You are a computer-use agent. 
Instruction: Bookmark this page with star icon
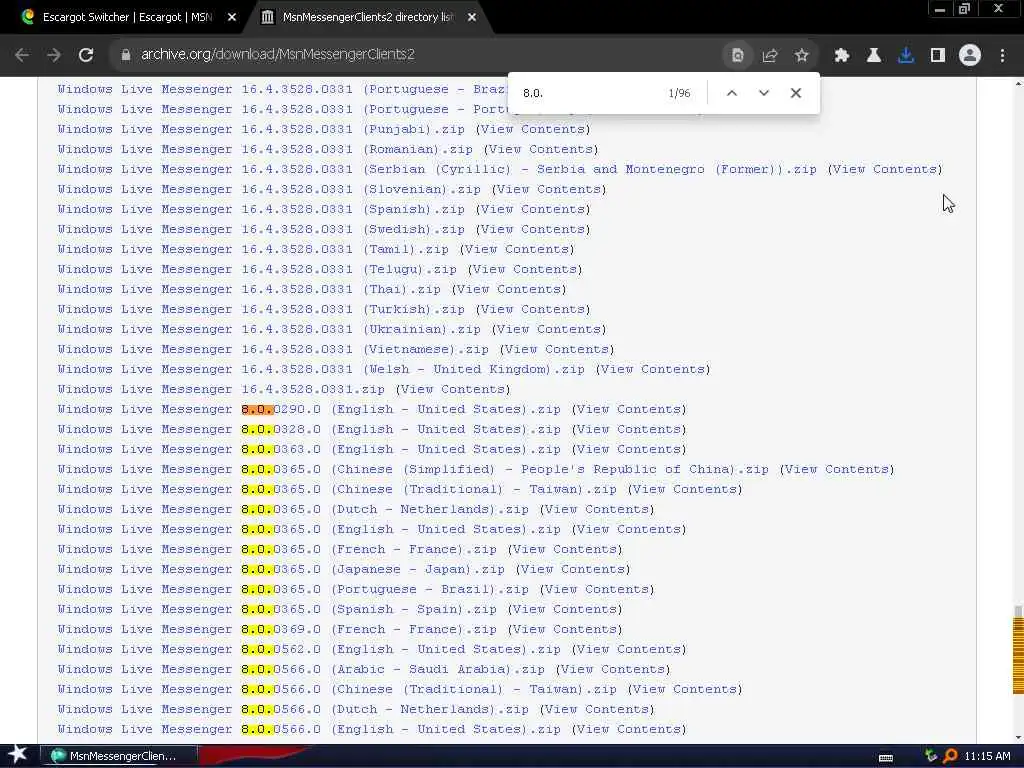click(802, 56)
